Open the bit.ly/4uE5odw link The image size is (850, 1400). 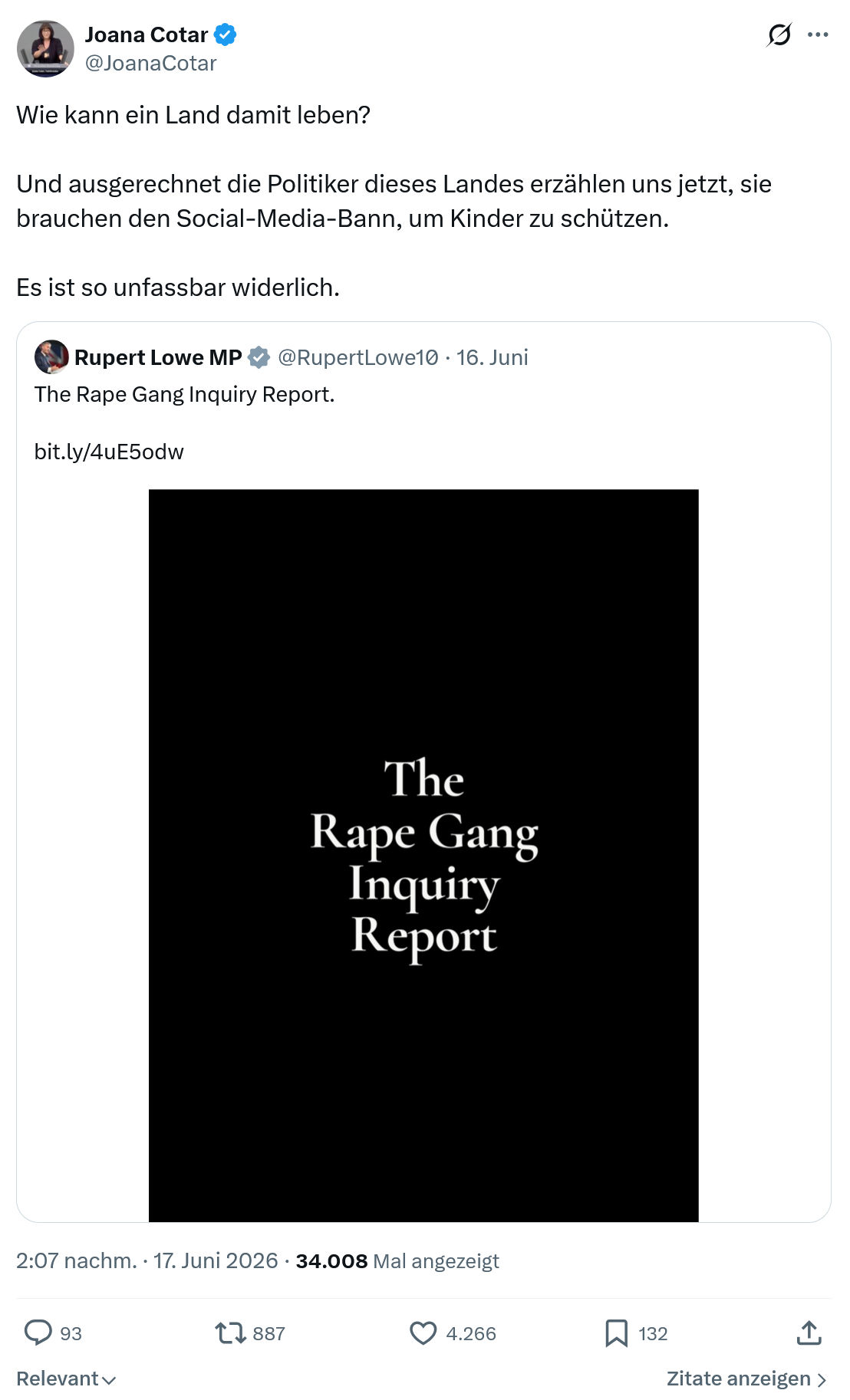tap(109, 452)
